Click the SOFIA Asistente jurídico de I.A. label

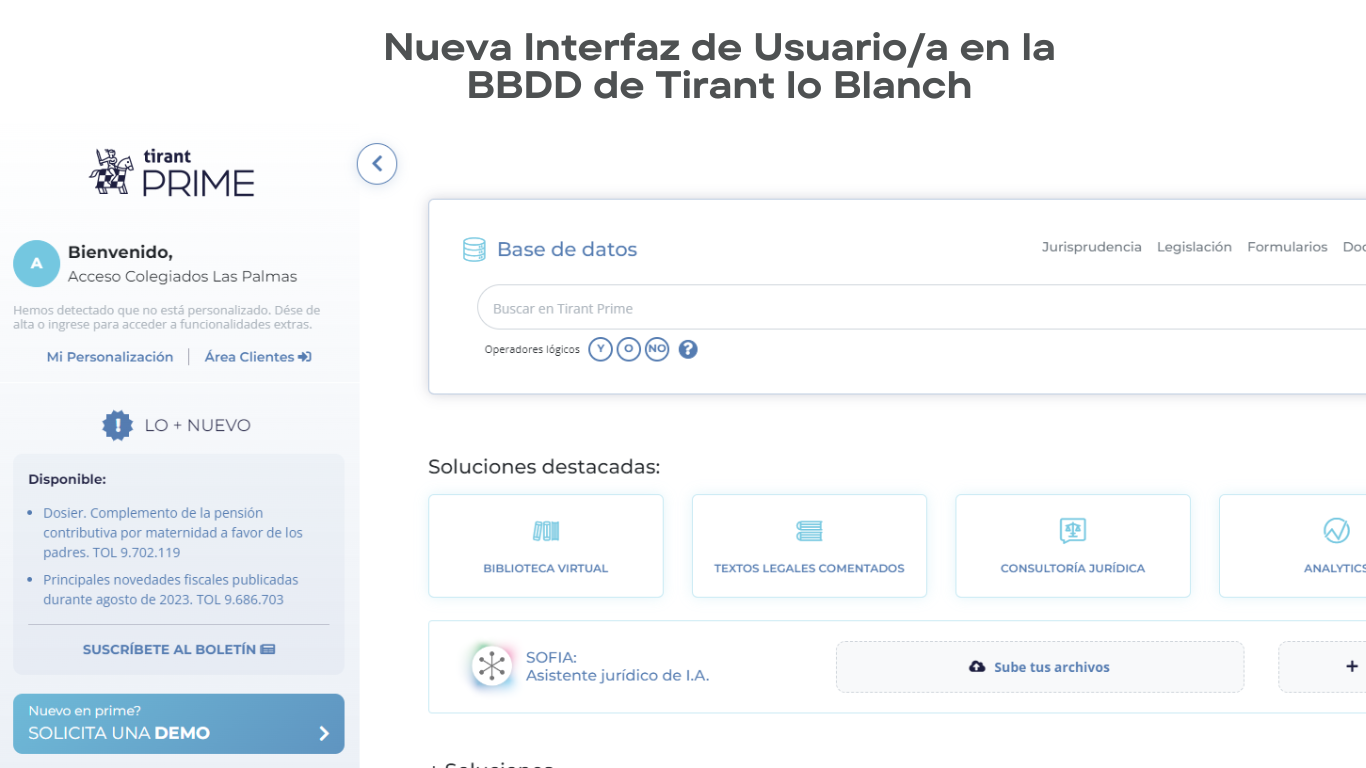pyautogui.click(x=617, y=667)
